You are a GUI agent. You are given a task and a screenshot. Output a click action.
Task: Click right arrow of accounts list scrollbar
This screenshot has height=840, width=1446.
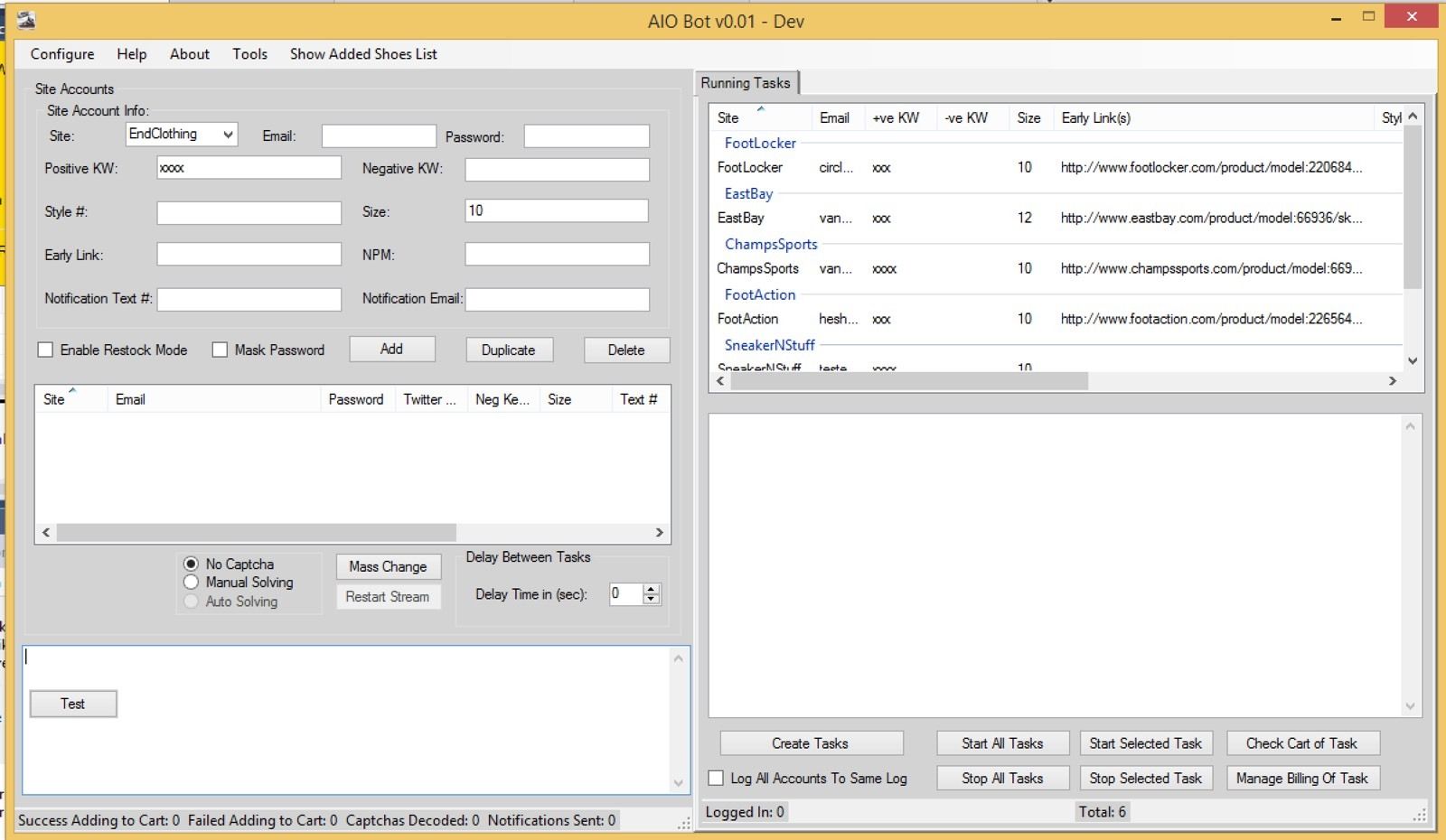click(x=660, y=532)
